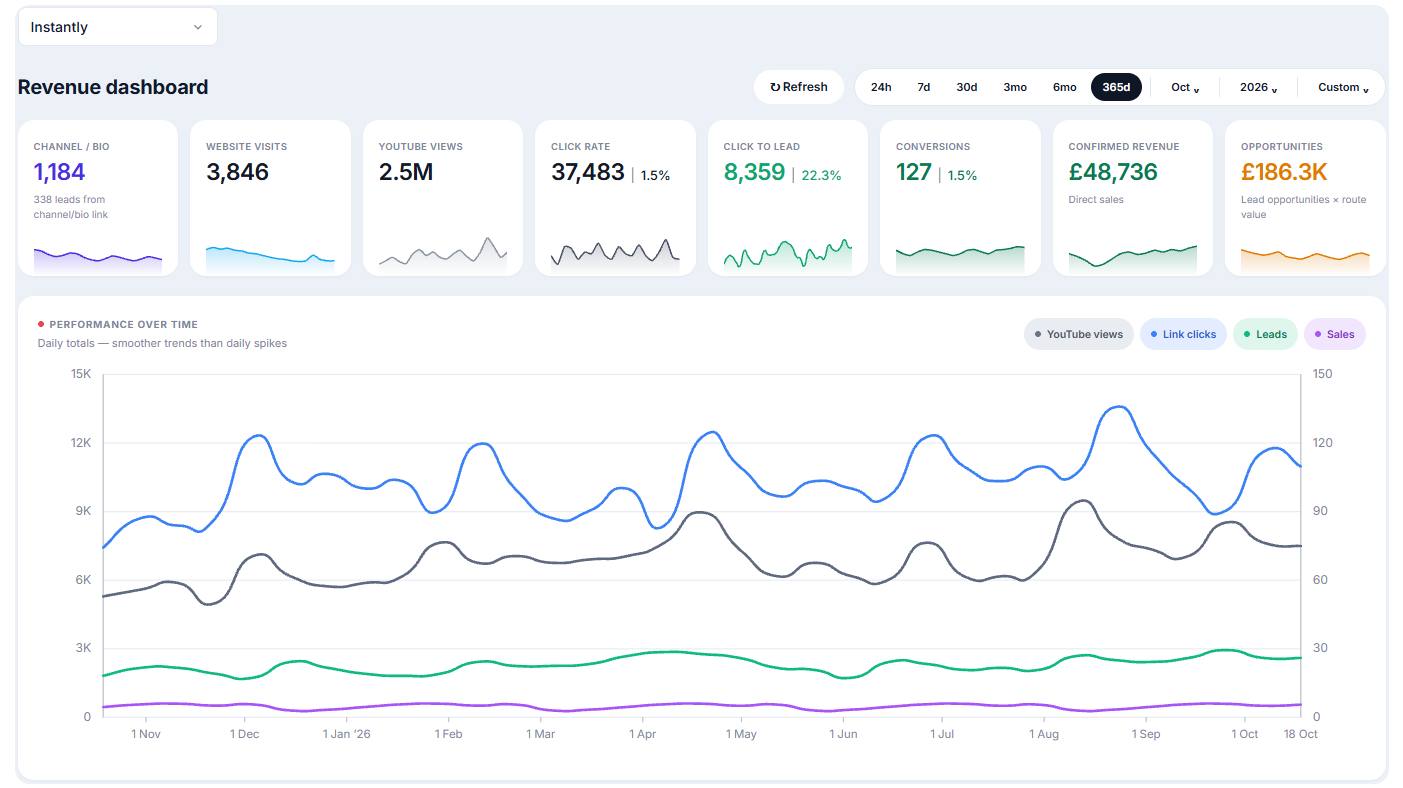This screenshot has width=1403, height=788.
Task: Click the 37,483 click rate value
Action: (588, 172)
